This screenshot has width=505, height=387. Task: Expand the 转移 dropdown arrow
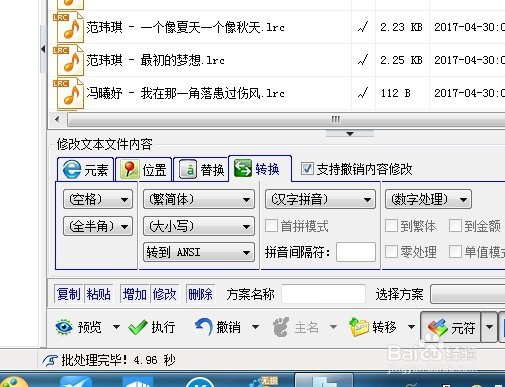(411, 327)
